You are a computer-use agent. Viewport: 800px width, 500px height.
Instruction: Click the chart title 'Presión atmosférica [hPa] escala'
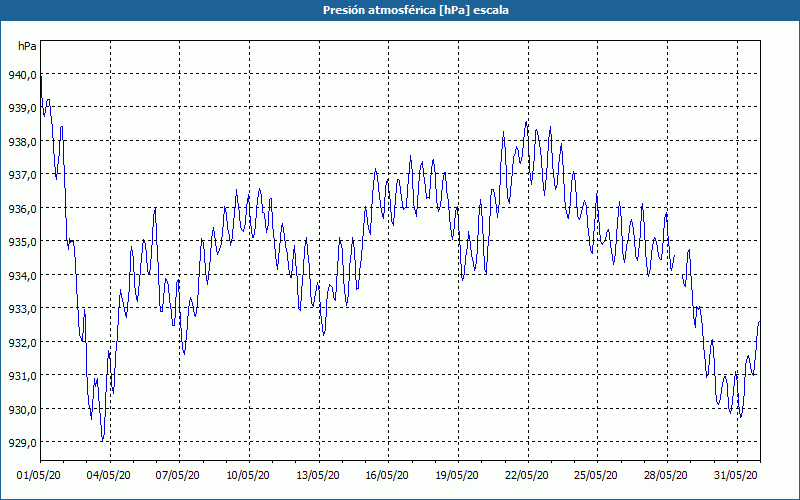coord(416,10)
